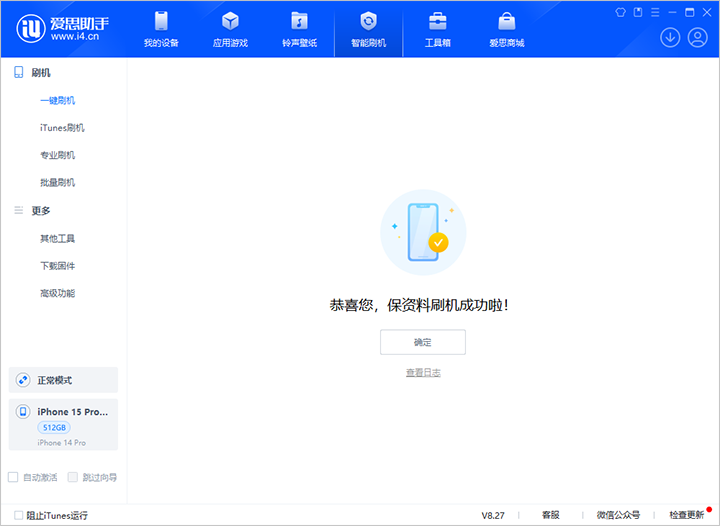Click the feedback note icon in title bar

pyautogui.click(x=638, y=12)
